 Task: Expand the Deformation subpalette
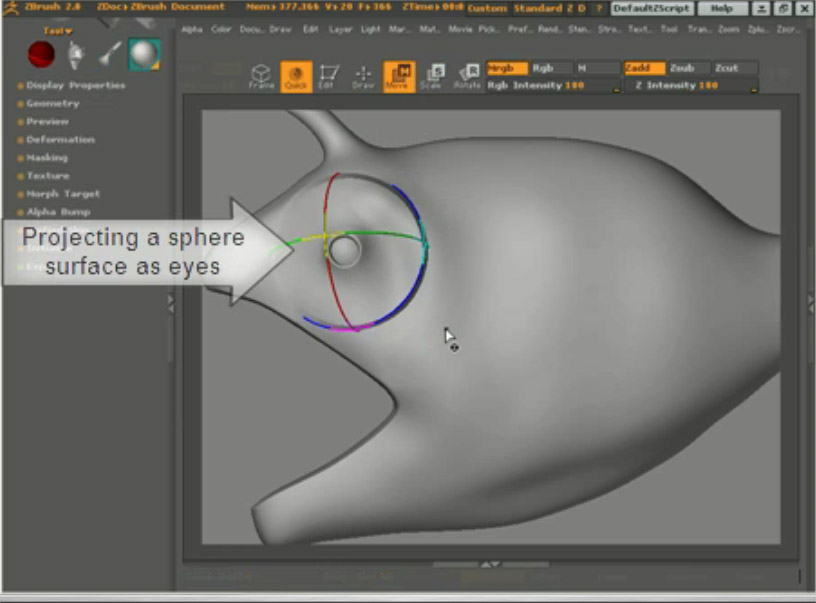(x=60, y=139)
